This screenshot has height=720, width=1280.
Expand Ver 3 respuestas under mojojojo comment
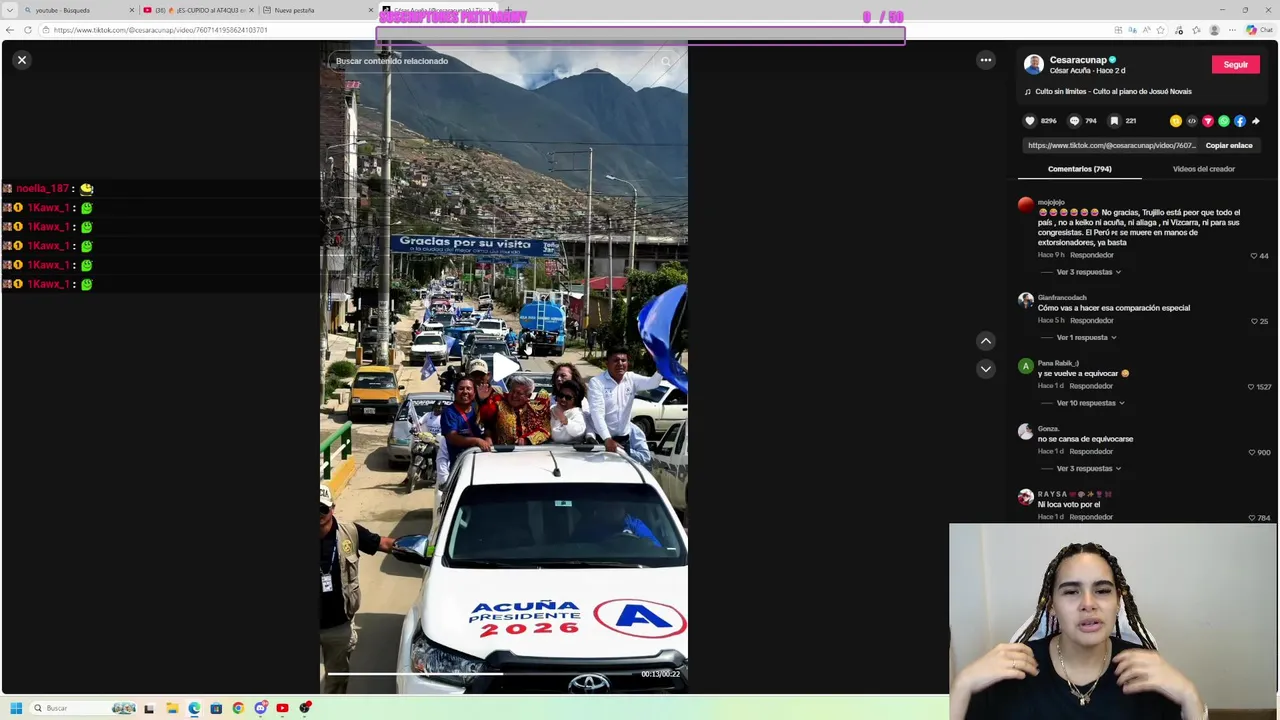pyautogui.click(x=1088, y=272)
